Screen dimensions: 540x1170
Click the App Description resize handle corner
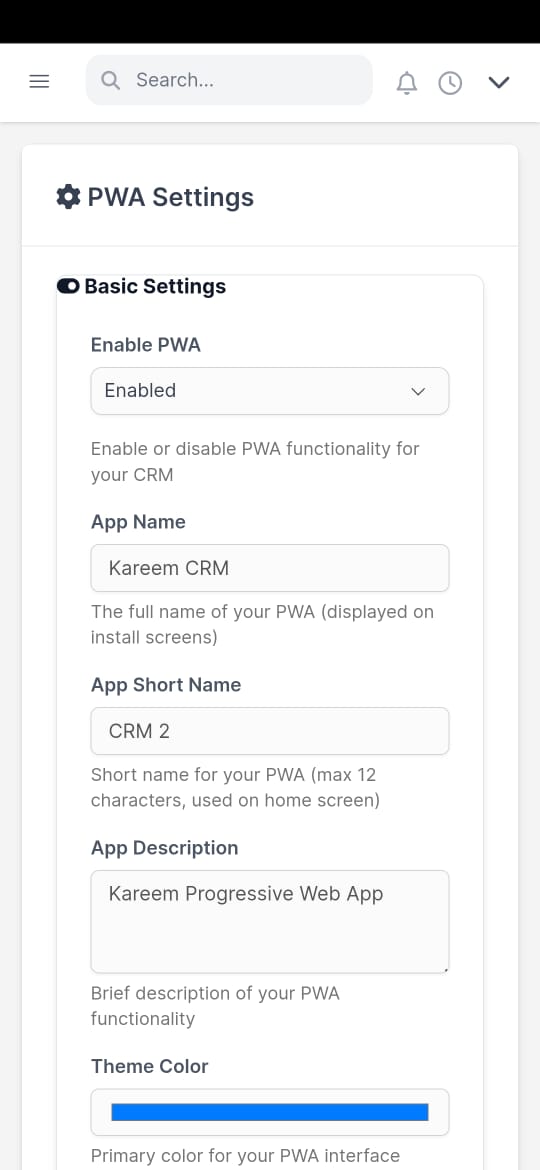point(445,969)
